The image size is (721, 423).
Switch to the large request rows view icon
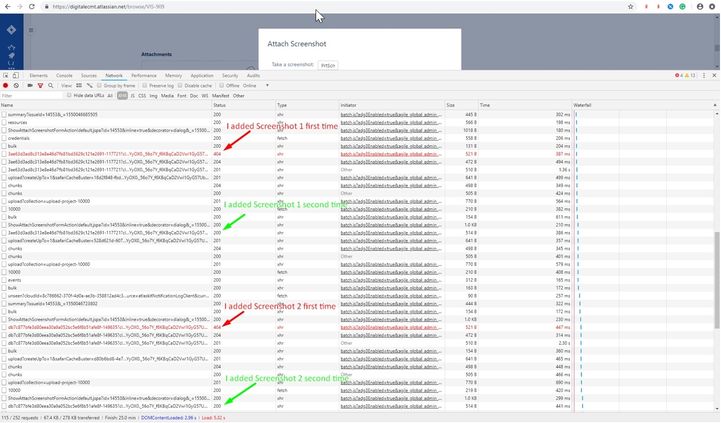coord(79,86)
